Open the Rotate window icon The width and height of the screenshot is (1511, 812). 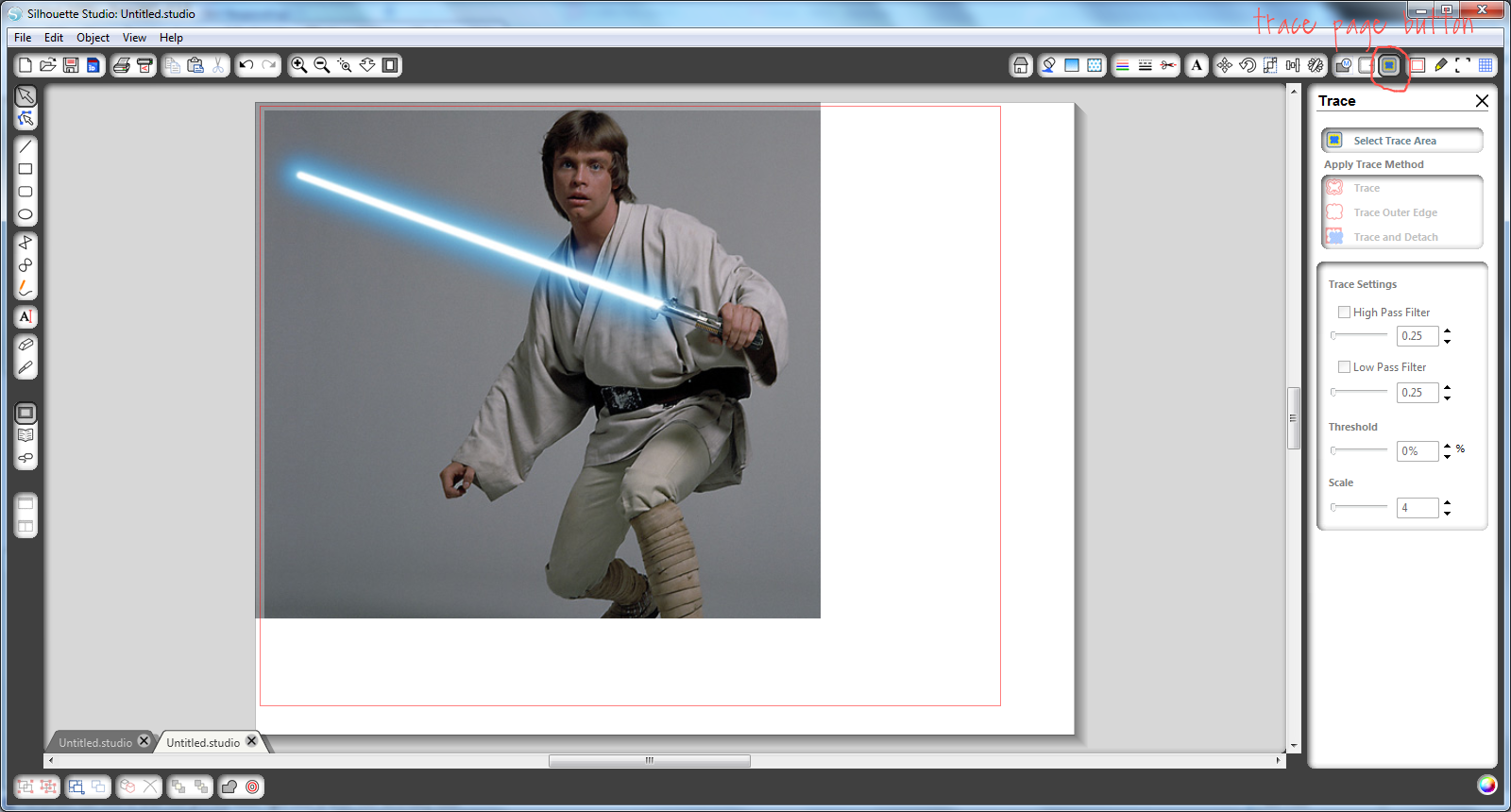(1248, 65)
